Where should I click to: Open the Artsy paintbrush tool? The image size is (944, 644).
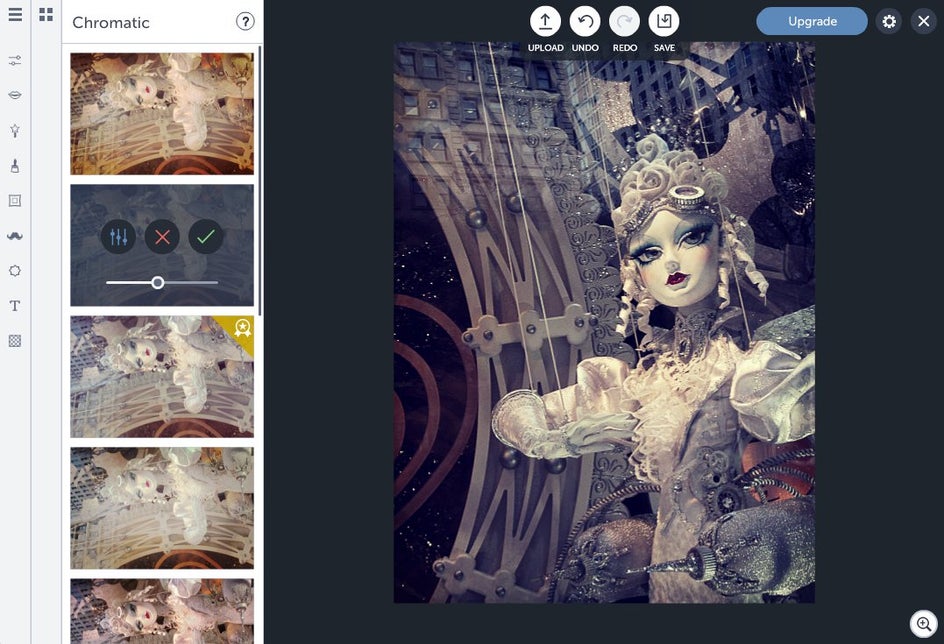[15, 166]
